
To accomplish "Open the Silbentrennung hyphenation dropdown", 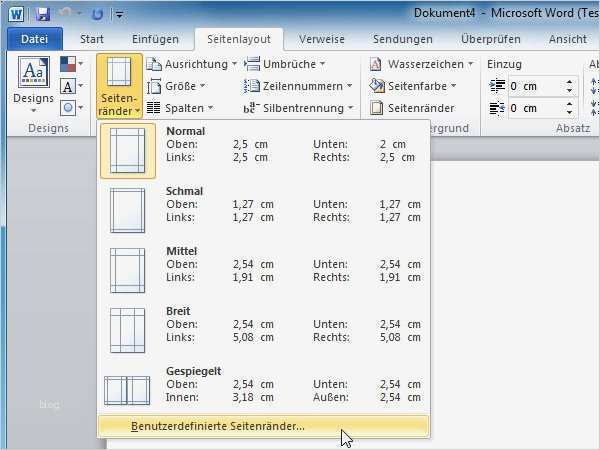I will (298, 108).
